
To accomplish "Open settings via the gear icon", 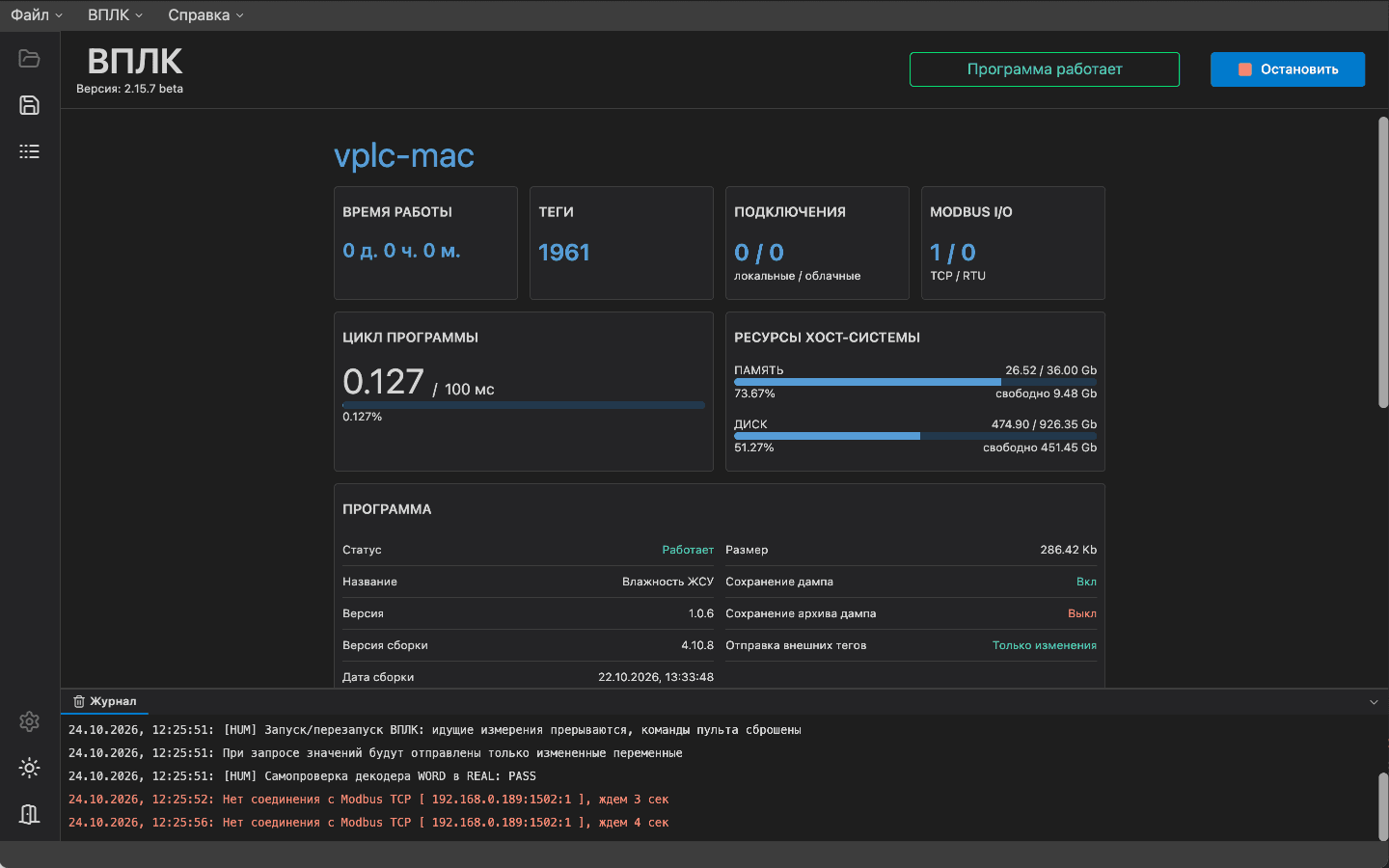I will [29, 721].
